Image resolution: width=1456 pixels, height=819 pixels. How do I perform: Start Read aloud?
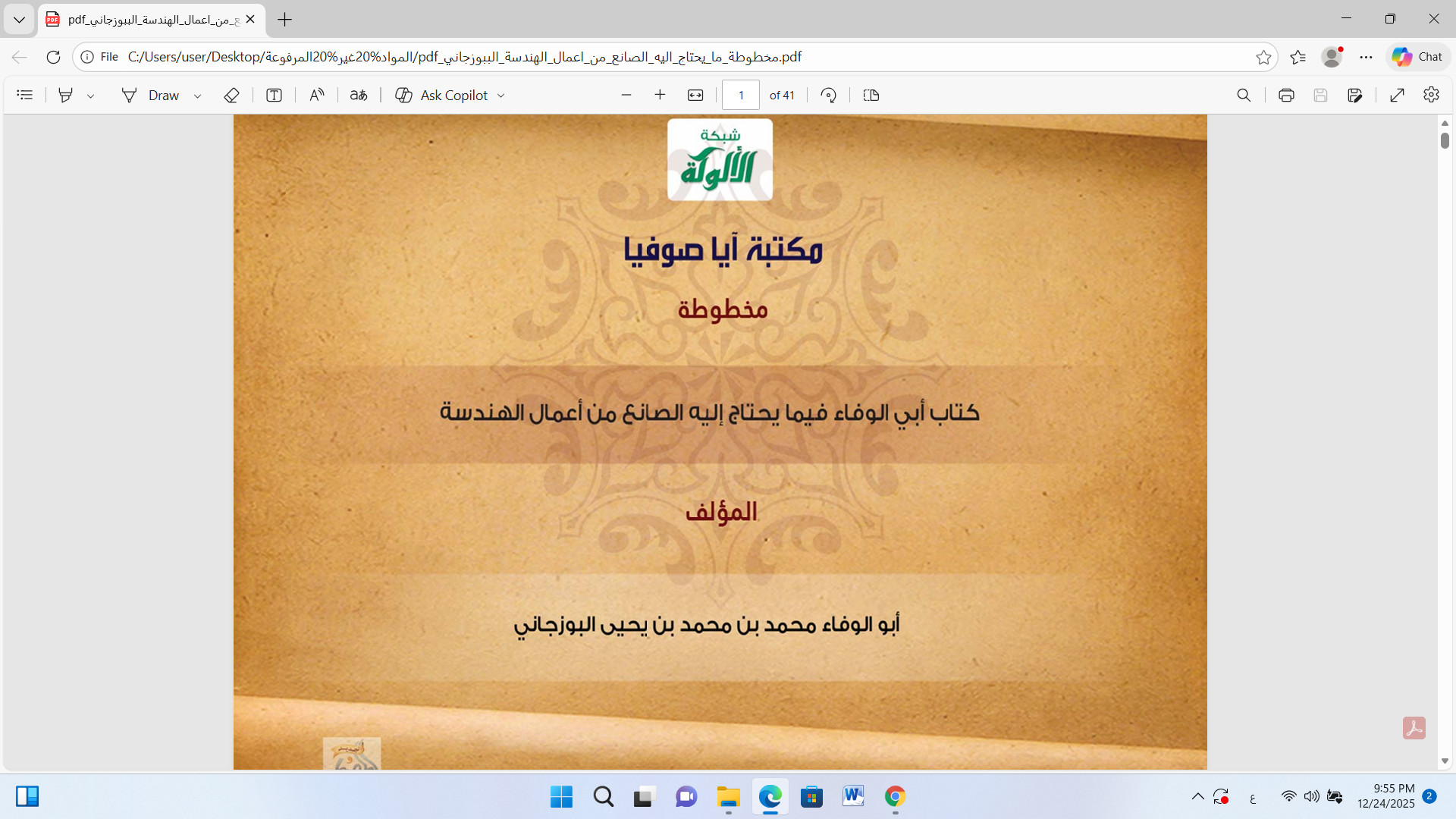pos(317,95)
